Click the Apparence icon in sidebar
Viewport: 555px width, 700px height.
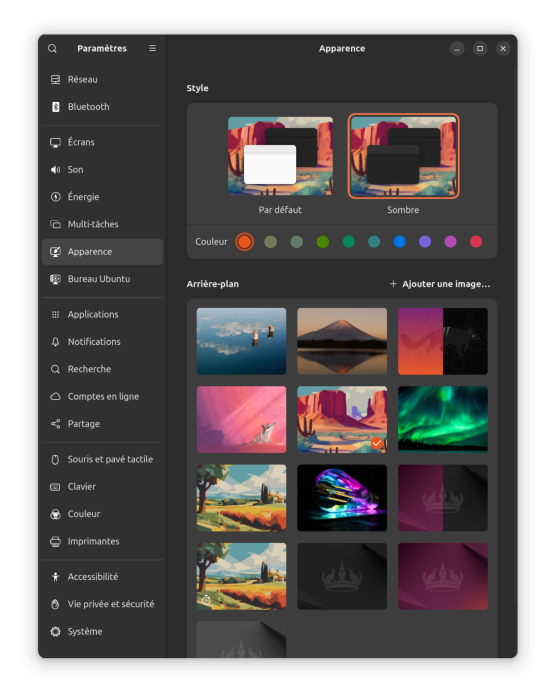pos(55,252)
